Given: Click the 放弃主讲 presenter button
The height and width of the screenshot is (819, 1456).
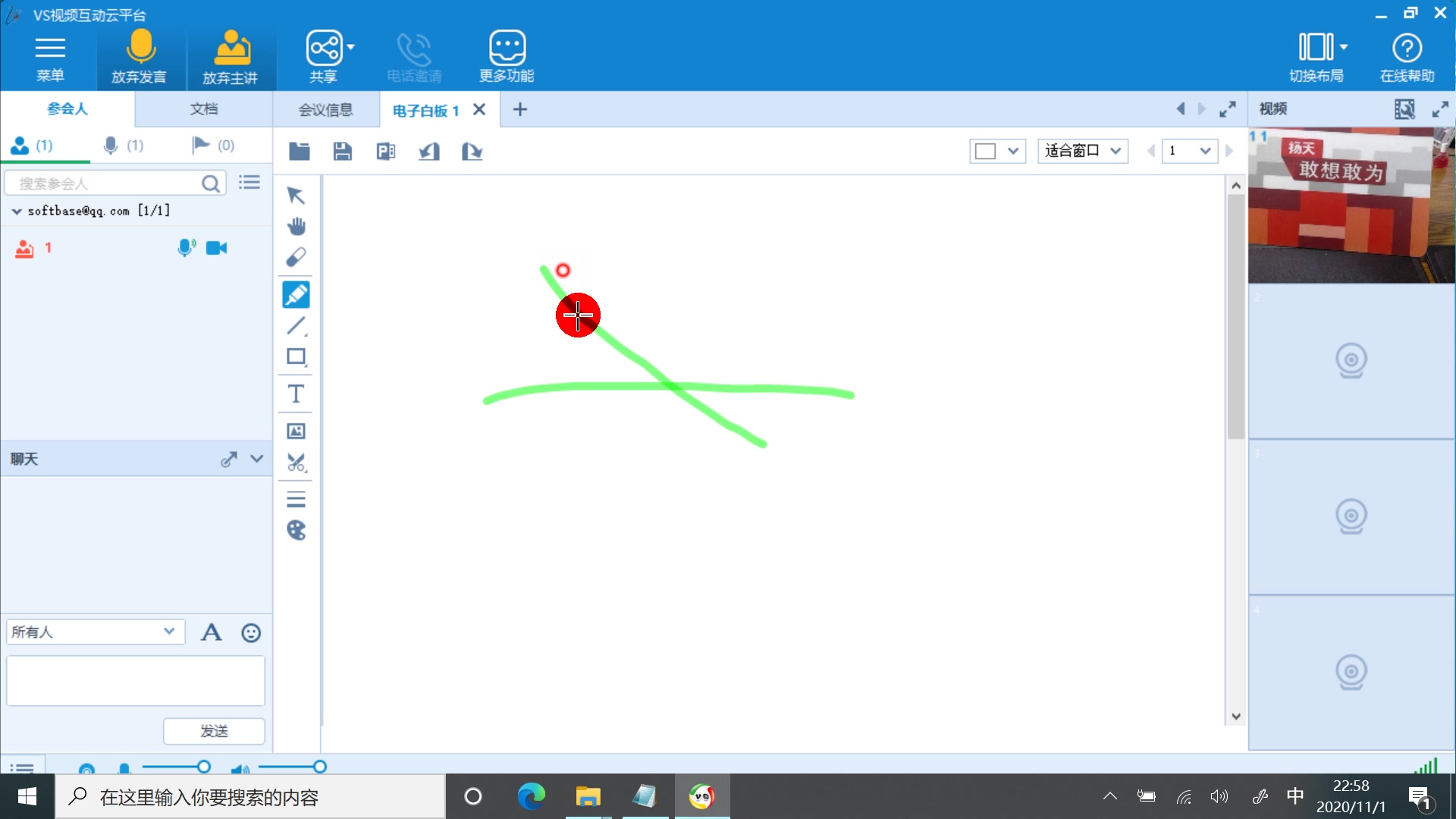Looking at the screenshot, I should 231,59.
